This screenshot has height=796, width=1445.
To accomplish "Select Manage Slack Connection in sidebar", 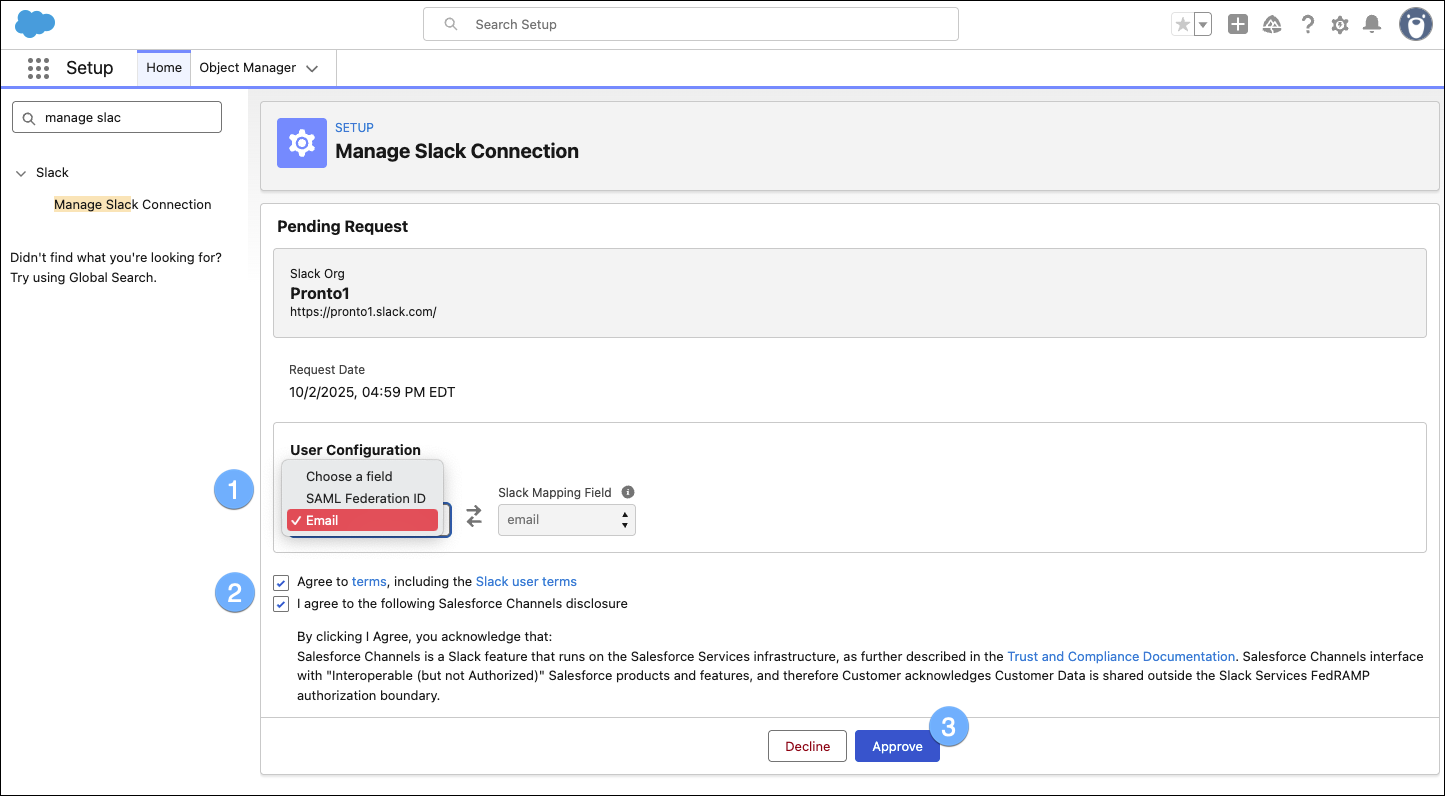I will point(132,204).
